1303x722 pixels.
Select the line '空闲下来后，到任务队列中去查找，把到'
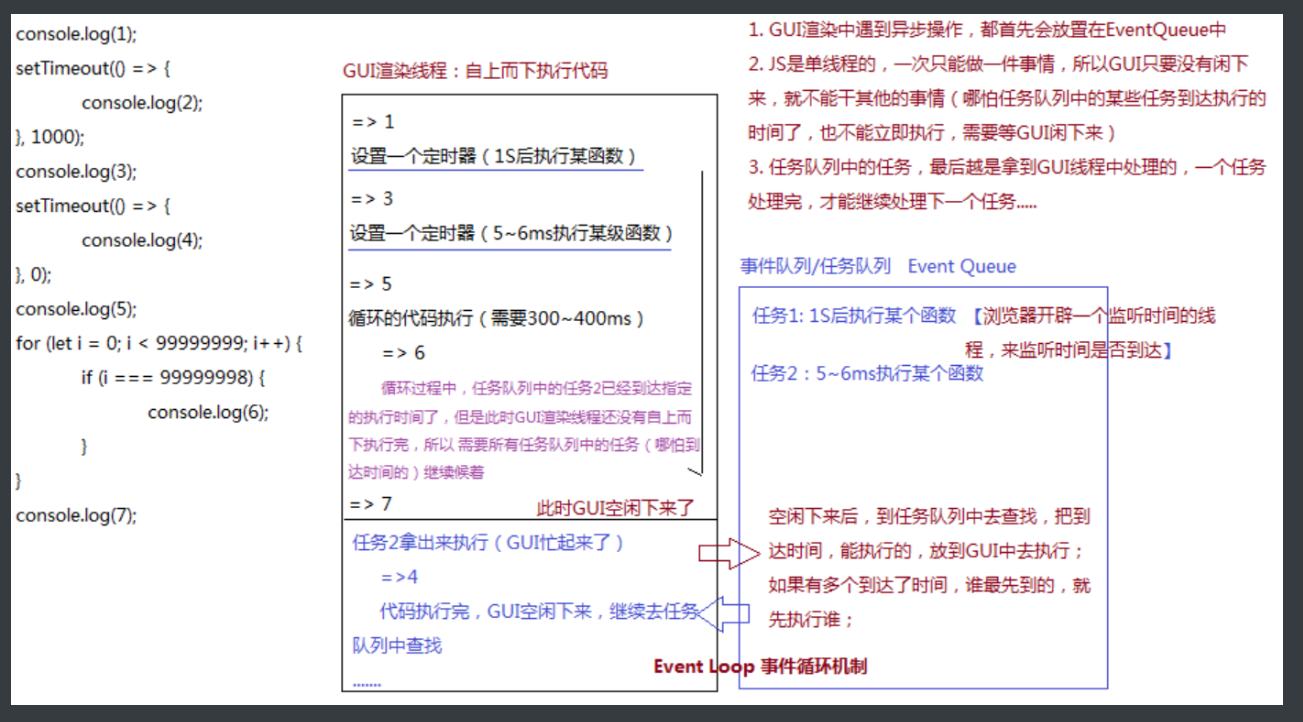coord(929,517)
